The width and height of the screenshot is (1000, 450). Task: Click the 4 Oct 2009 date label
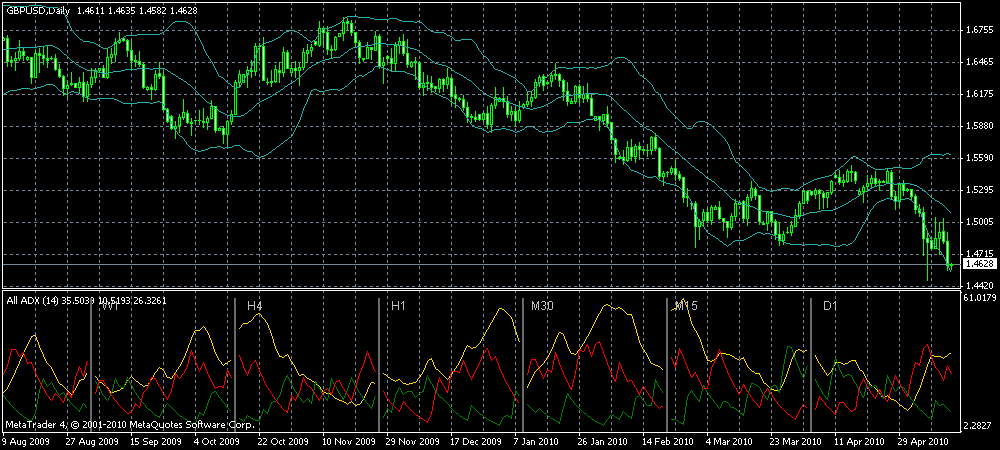click(215, 441)
